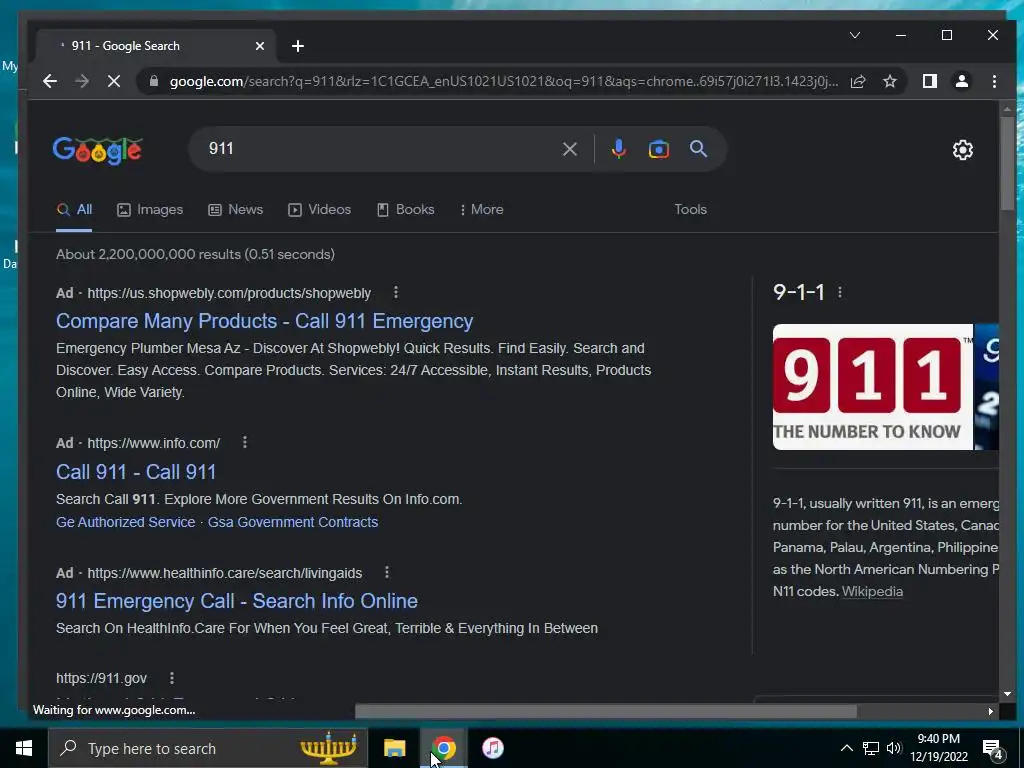Open the volume control tray icon

(x=894, y=748)
